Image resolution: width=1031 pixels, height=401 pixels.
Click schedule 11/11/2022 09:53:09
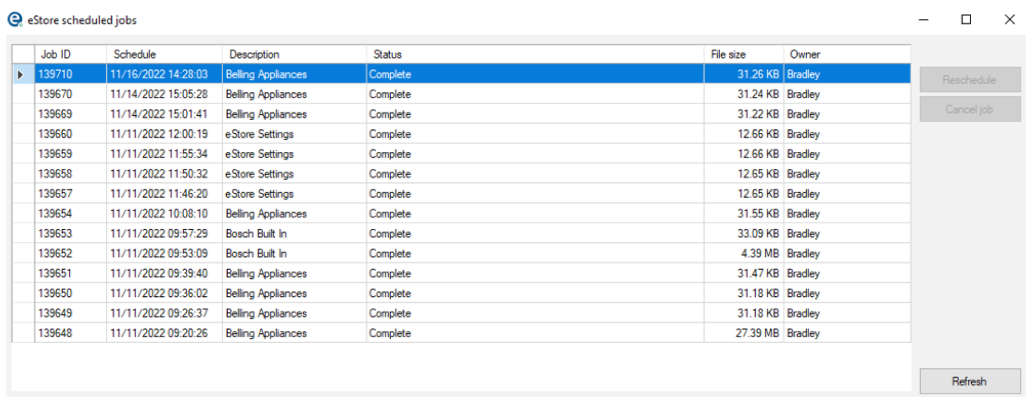coord(164,253)
